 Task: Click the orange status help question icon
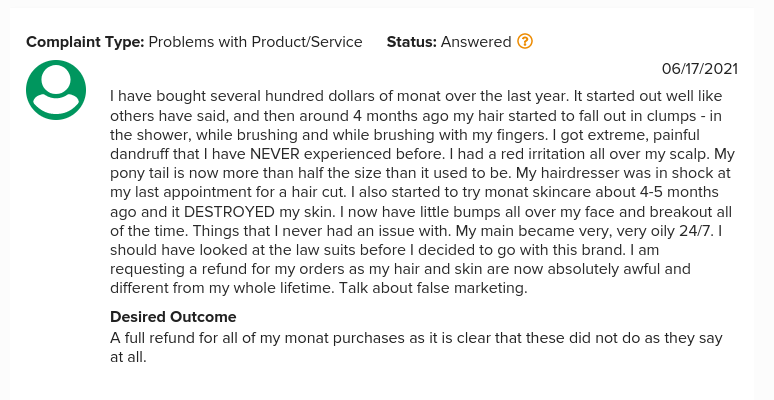(x=525, y=41)
